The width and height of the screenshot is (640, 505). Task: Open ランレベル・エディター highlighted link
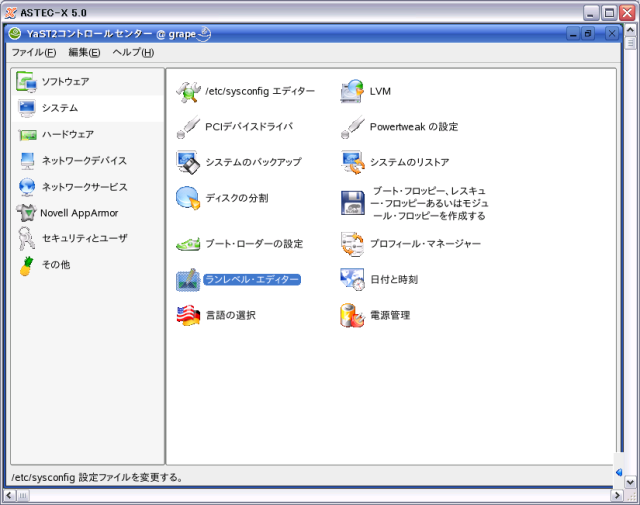point(251,280)
